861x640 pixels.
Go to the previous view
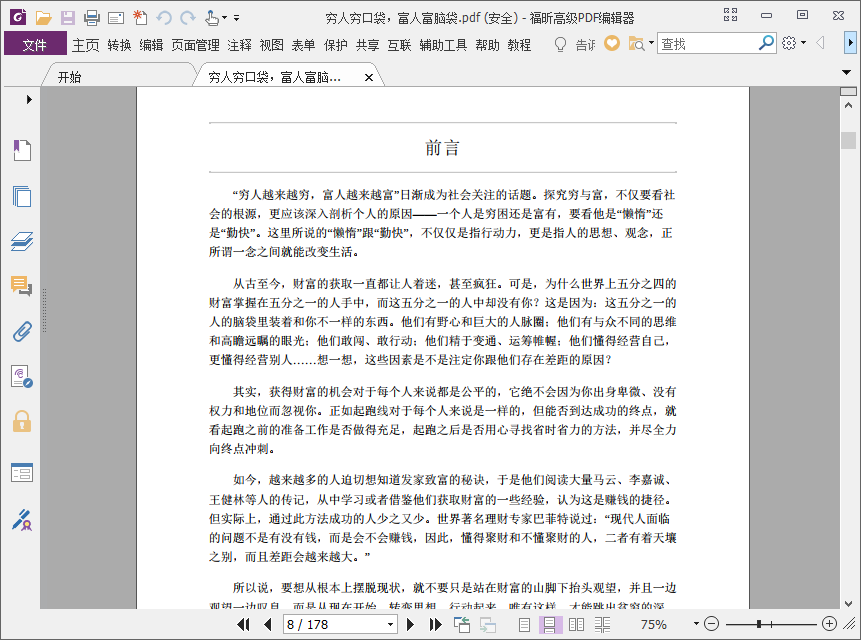pos(462,625)
